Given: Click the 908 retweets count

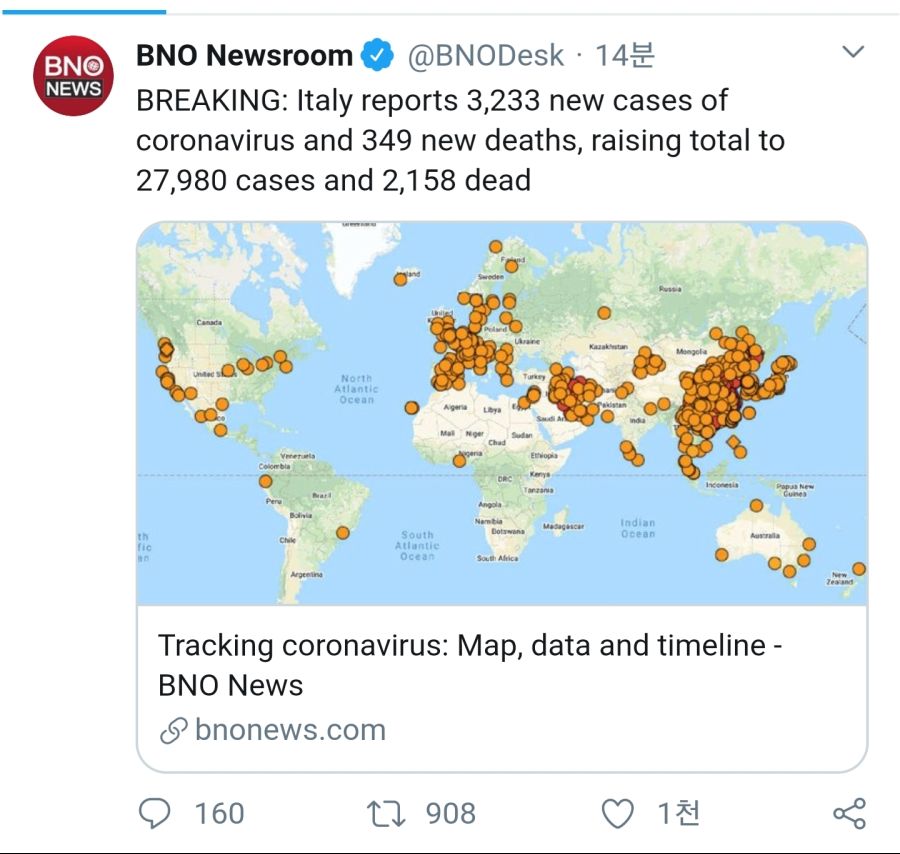Looking at the screenshot, I should tap(451, 813).
